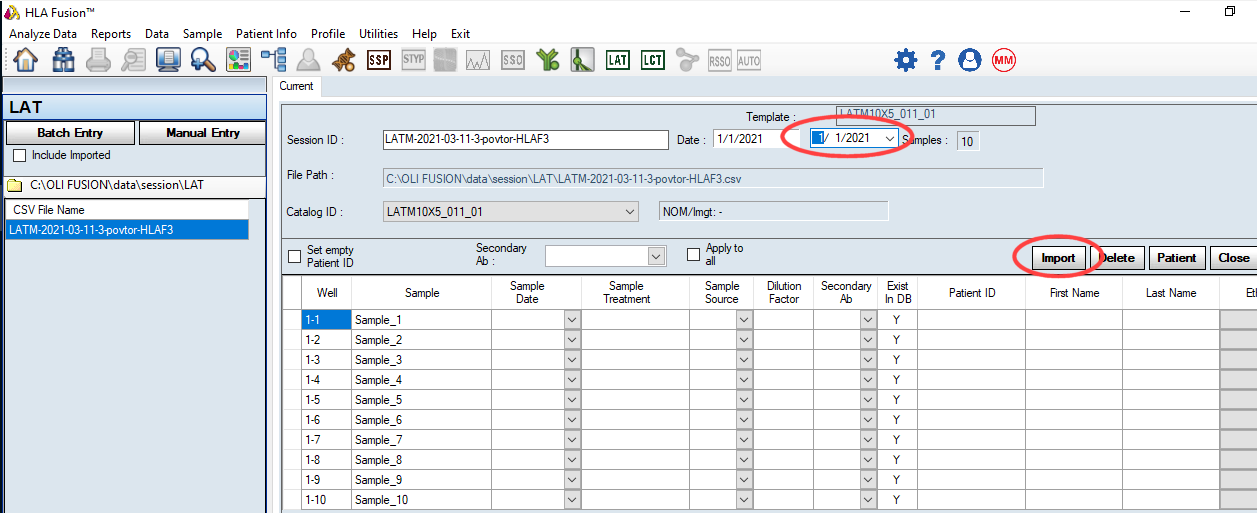The image size is (1257, 513).
Task: Click the AUTO toolbar icon
Action: coord(749,61)
